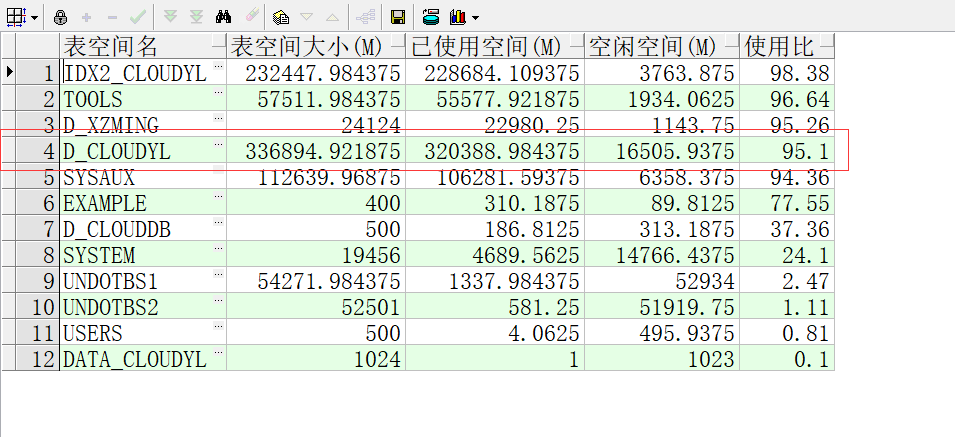The height and width of the screenshot is (437, 955).
Task: Open the dropdown arrow beside chart icon
Action: coord(475,18)
